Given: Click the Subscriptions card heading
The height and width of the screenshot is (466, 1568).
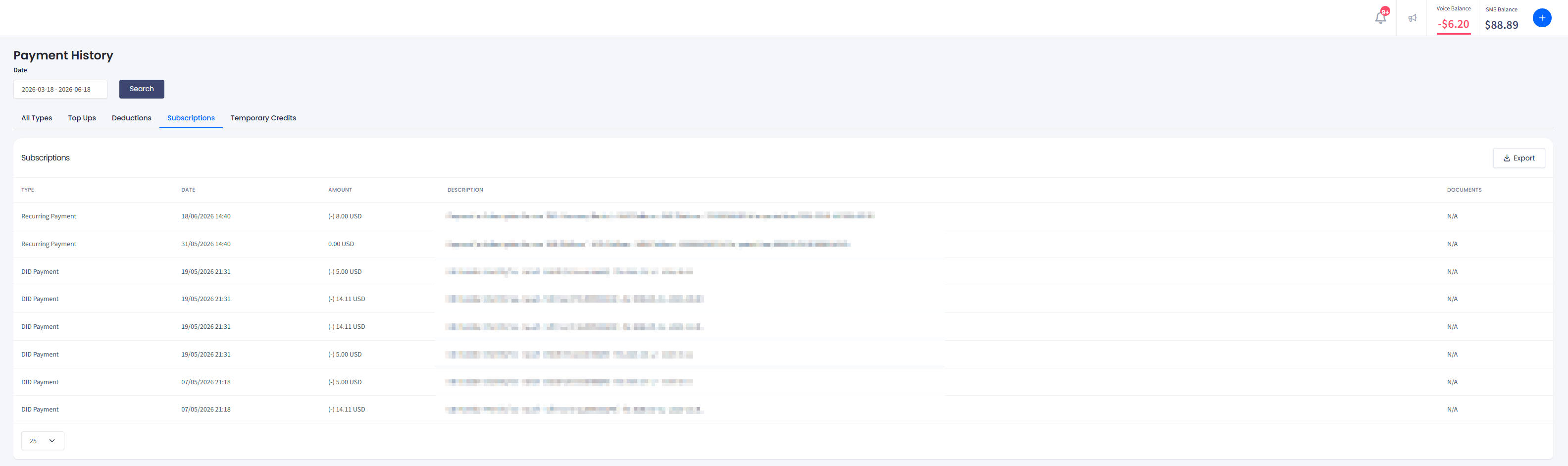Looking at the screenshot, I should point(46,158).
